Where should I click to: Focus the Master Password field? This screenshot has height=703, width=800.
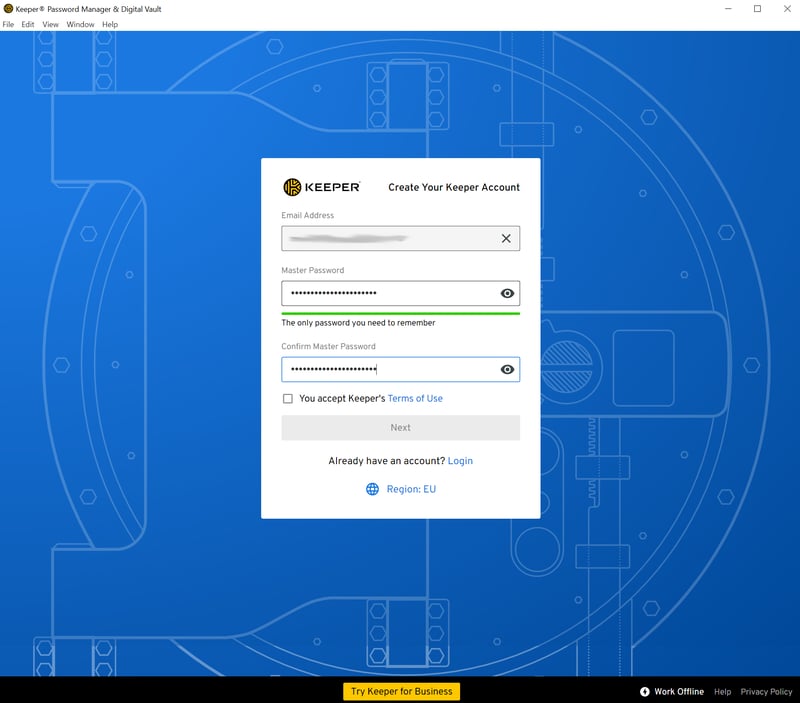click(x=401, y=293)
